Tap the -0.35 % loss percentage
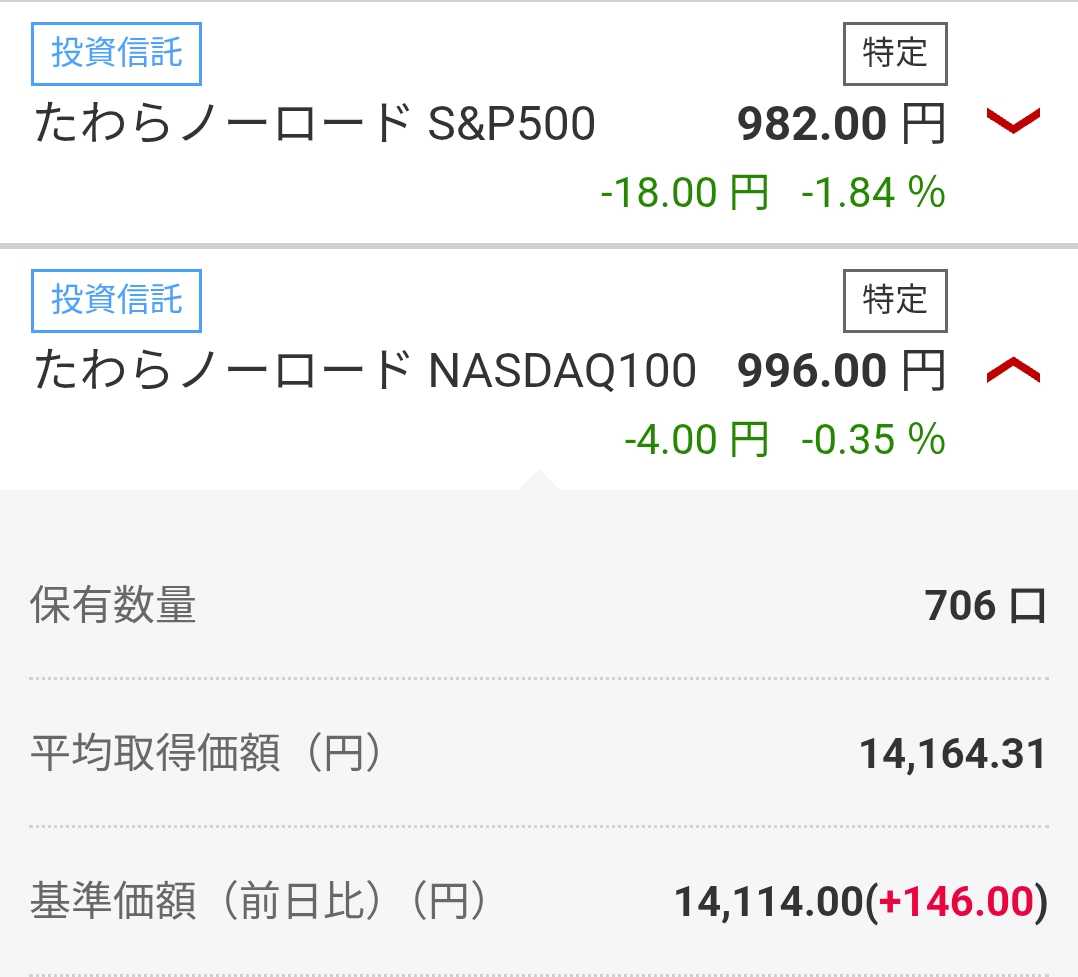 pos(873,440)
